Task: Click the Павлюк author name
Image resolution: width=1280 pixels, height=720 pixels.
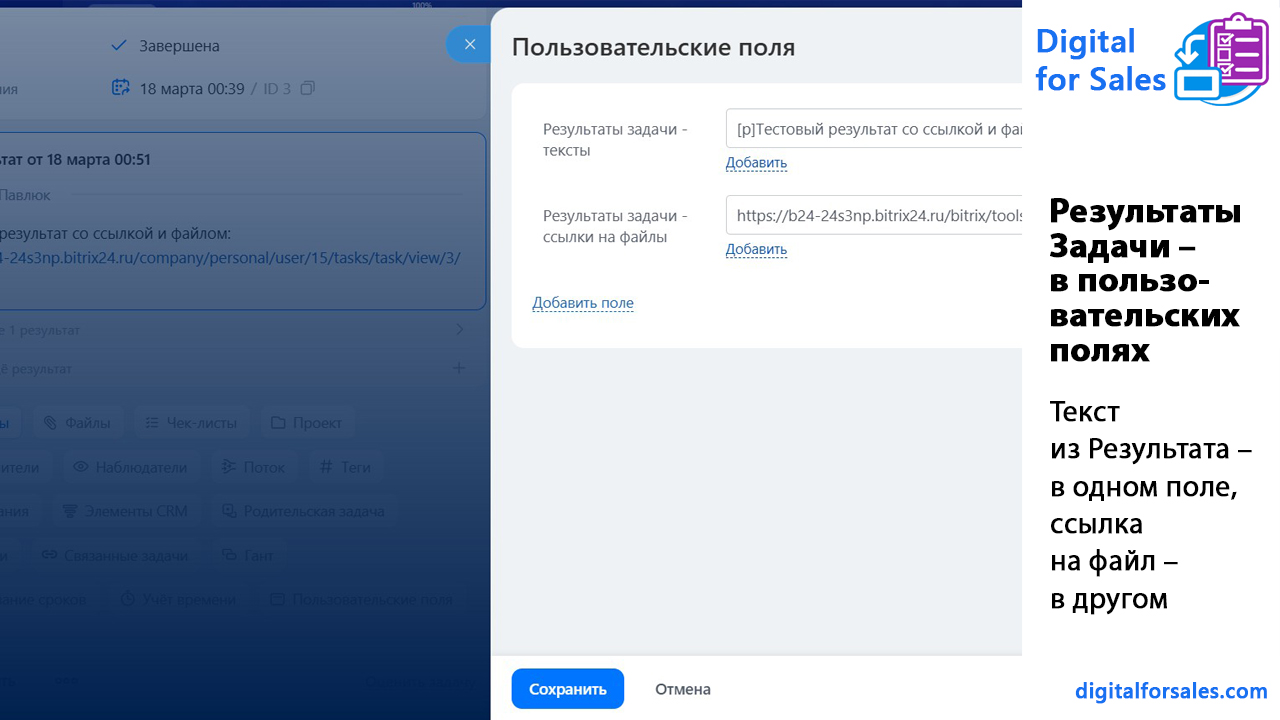Action: pyautogui.click(x=25, y=195)
